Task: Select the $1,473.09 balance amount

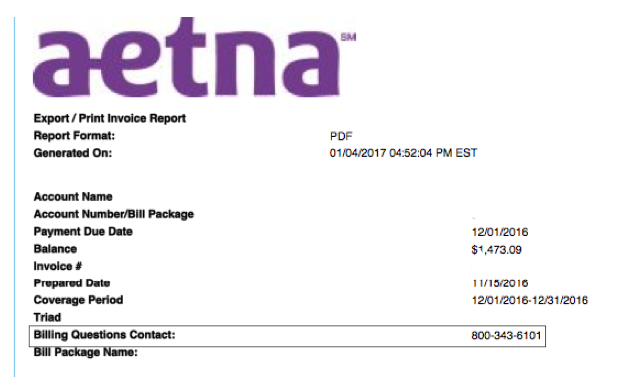Action: click(x=496, y=250)
